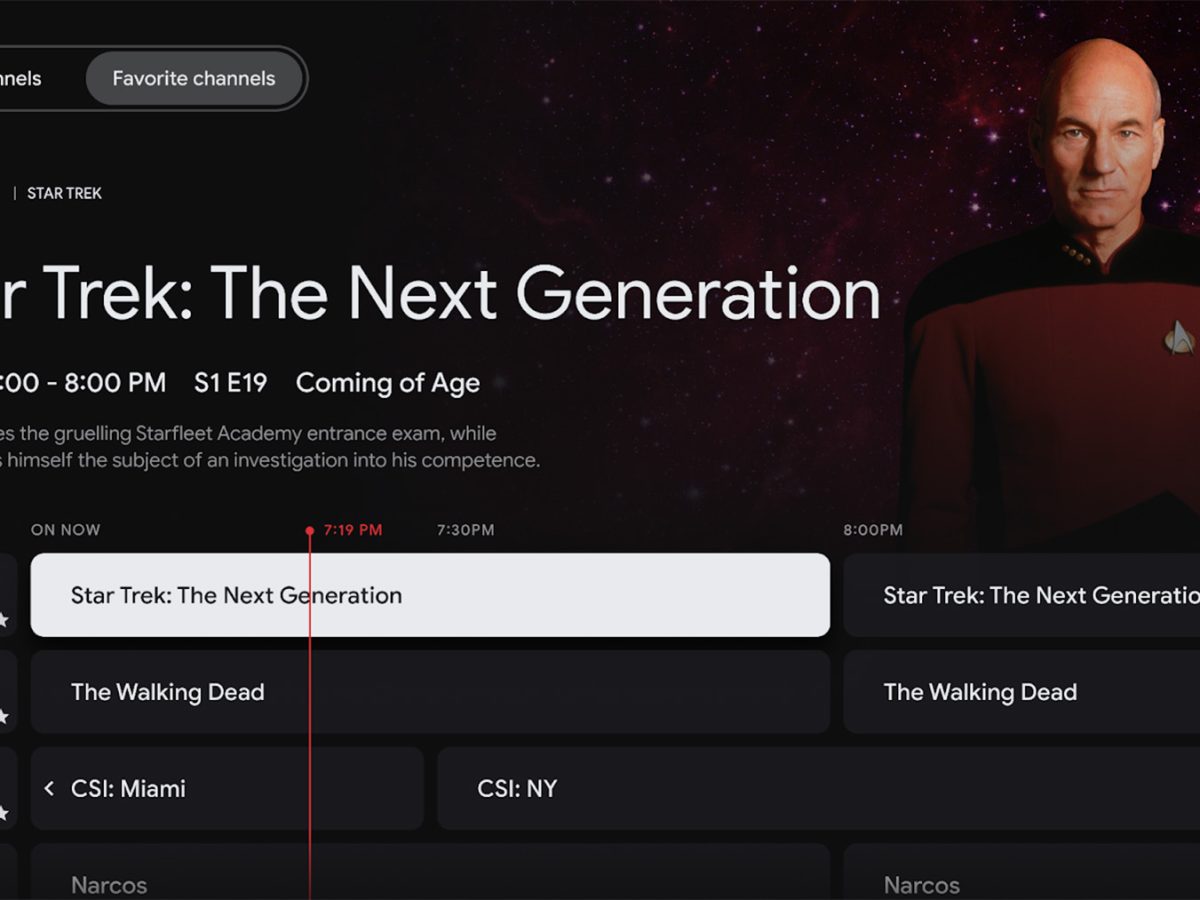Image resolution: width=1200 pixels, height=900 pixels.
Task: Toggle favorite star on Star Trek channel row
Action: 4,620
